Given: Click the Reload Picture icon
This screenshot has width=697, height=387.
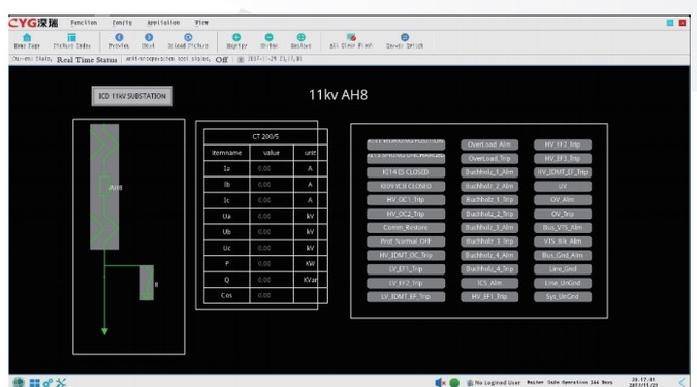Looking at the screenshot, I should coord(188,41).
